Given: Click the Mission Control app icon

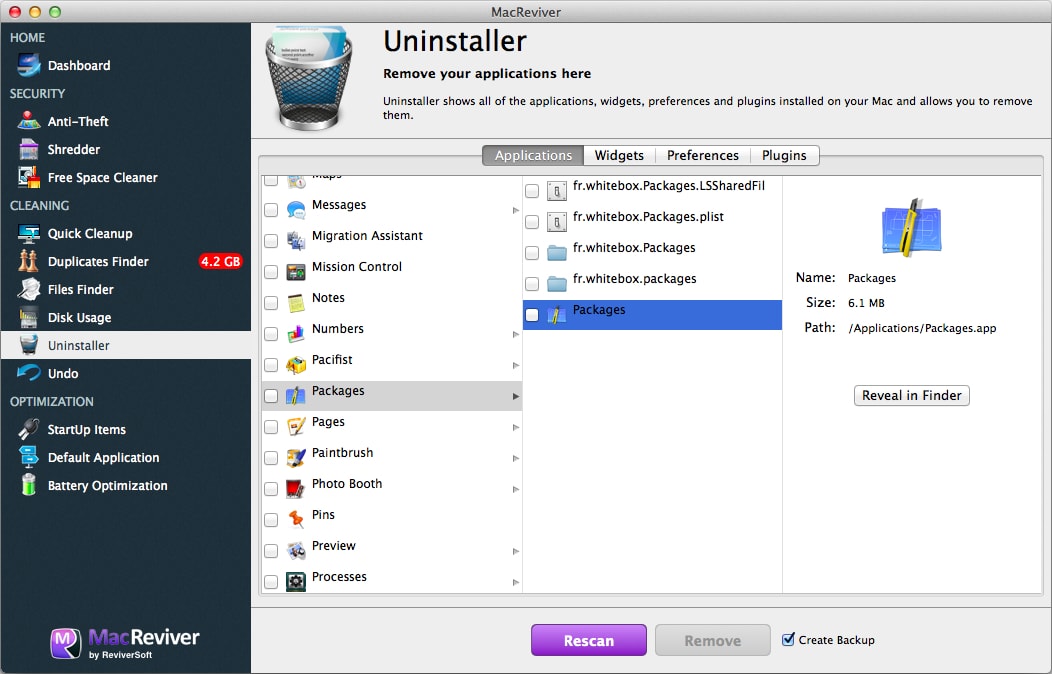Looking at the screenshot, I should tap(296, 272).
